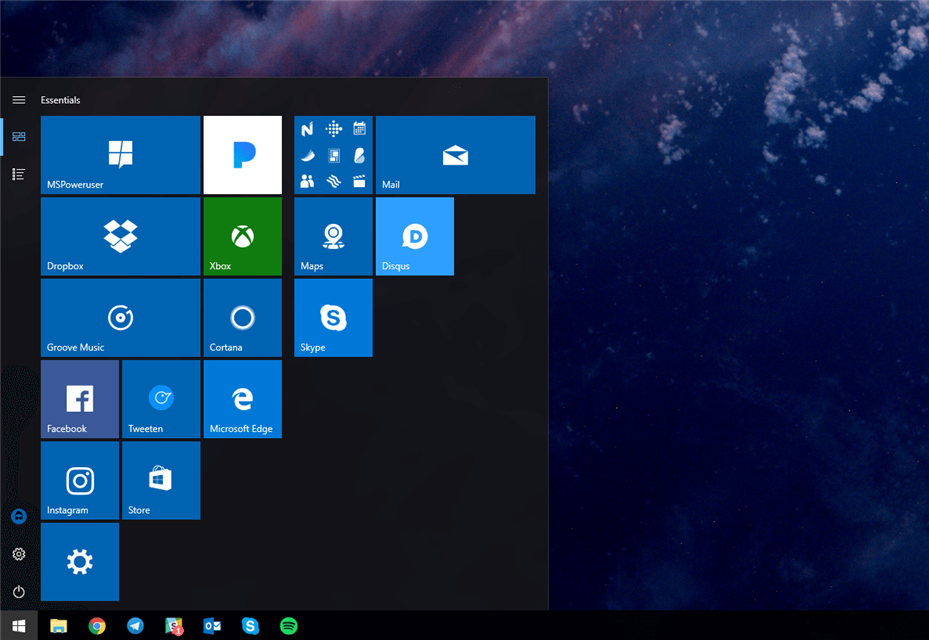Image resolution: width=929 pixels, height=640 pixels.
Task: Open the Pandora tile
Action: point(242,155)
